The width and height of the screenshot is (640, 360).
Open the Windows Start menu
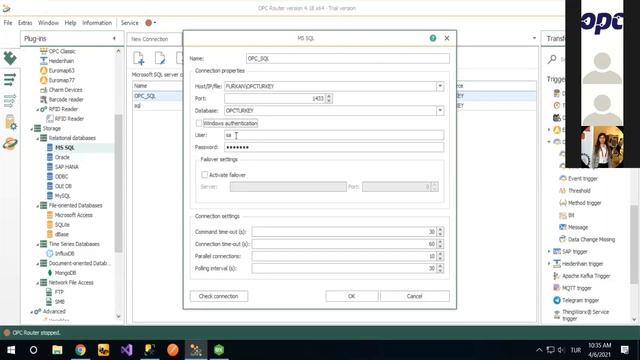click(11, 350)
